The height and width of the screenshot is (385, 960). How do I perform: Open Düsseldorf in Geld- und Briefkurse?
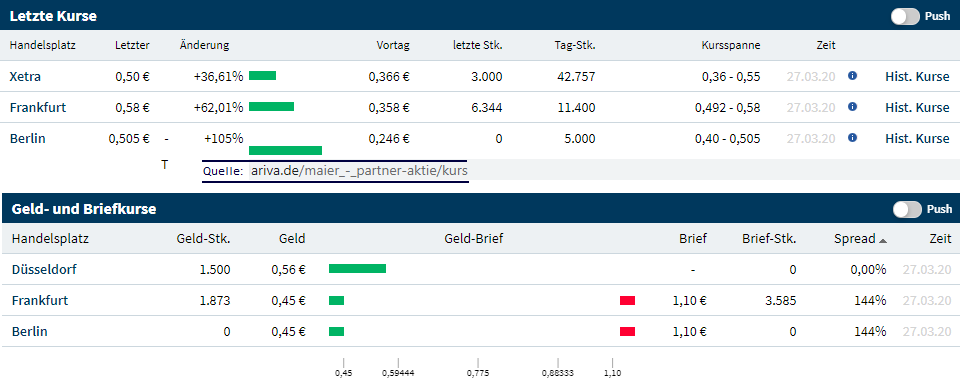(44, 269)
